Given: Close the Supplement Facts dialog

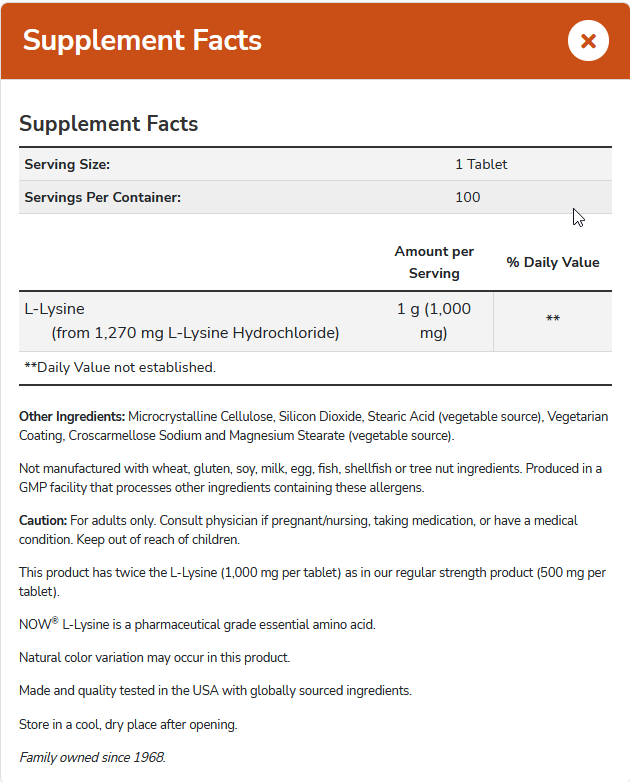Looking at the screenshot, I should [588, 41].
